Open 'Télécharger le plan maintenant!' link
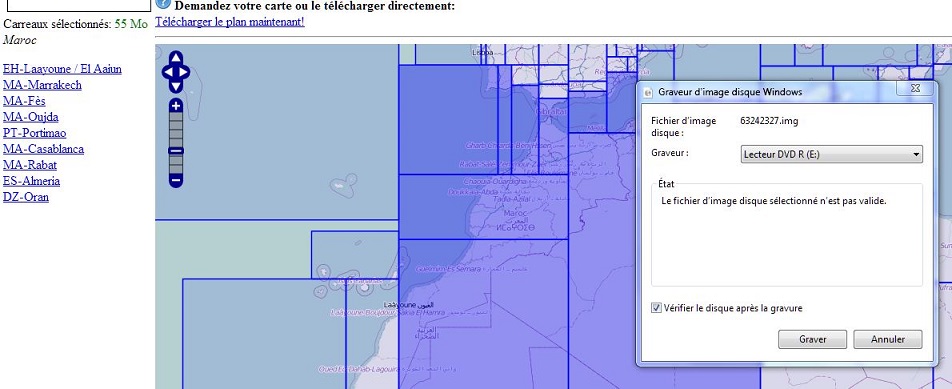 230,22
